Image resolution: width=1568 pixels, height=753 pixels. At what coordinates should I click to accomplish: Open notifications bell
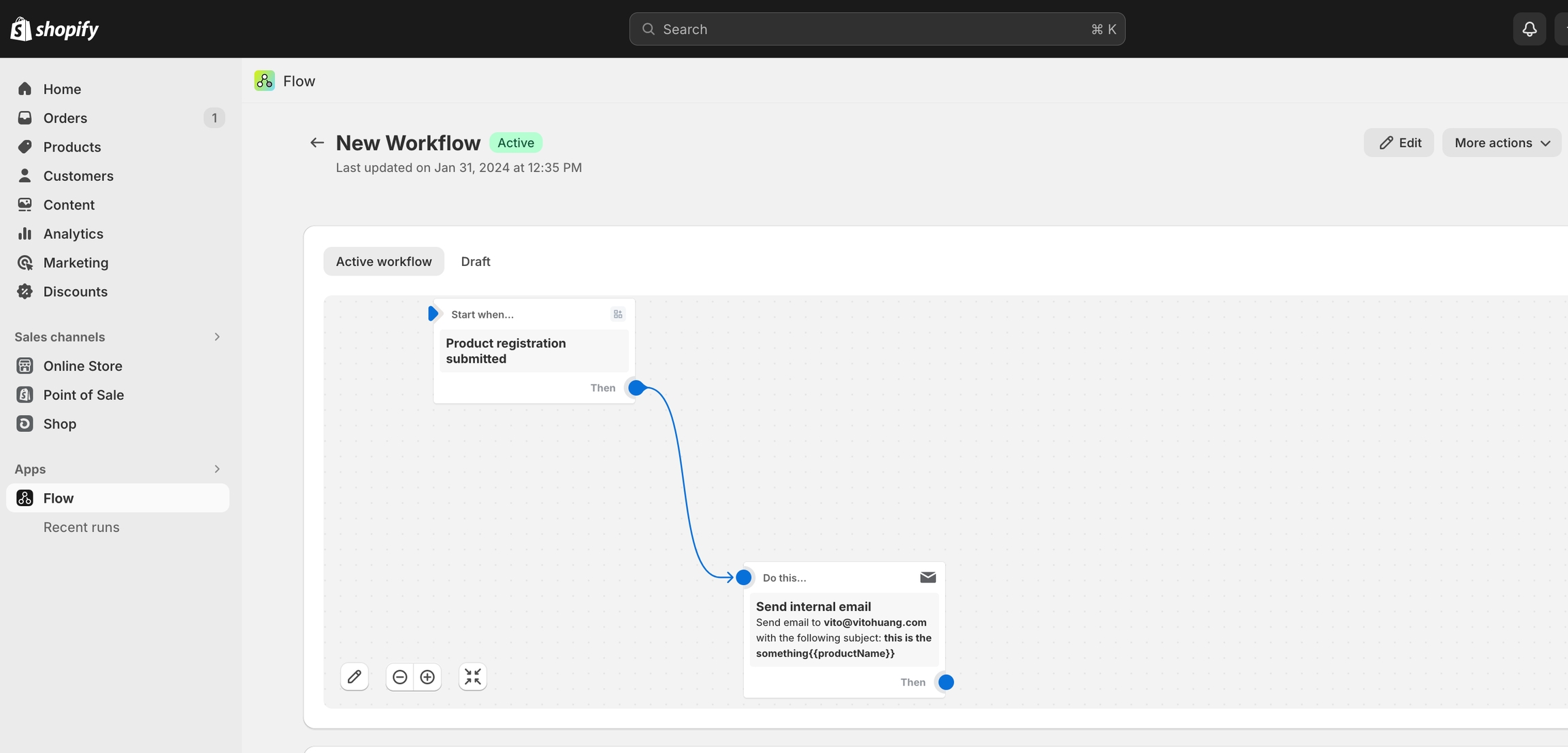point(1529,29)
